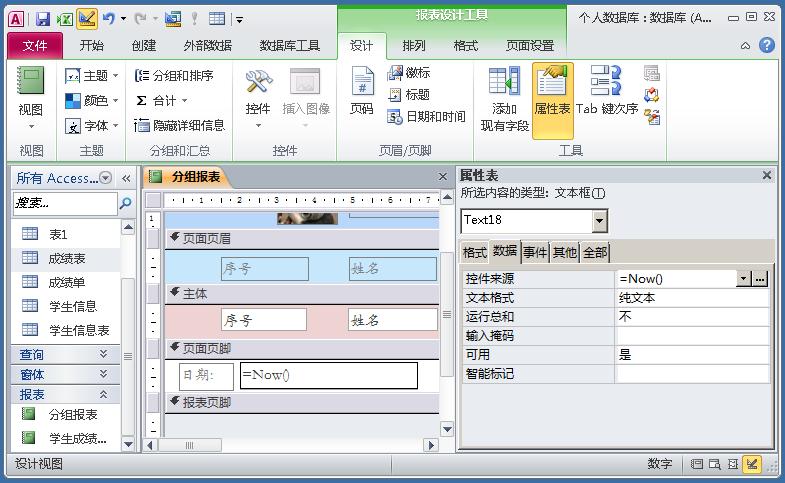Image resolution: width=785 pixels, height=483 pixels.
Task: Expand the 查询 Queries group
Action: tap(65, 354)
